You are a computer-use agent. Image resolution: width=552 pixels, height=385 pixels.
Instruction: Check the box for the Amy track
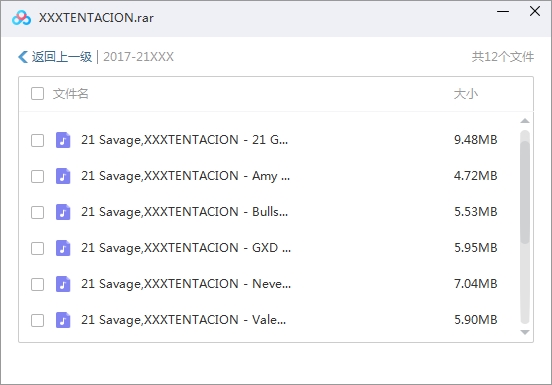click(37, 176)
